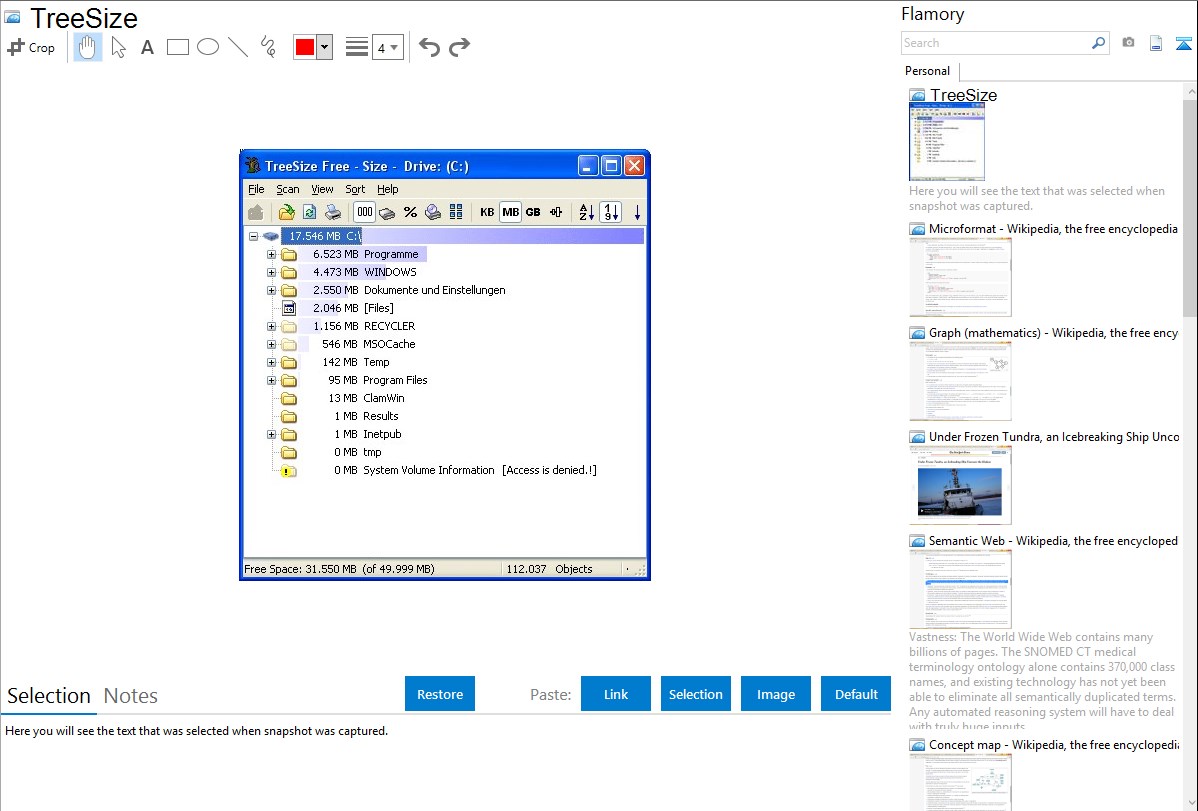Click the red color swatch
Viewport: 1198px width, 811px height.
305,47
